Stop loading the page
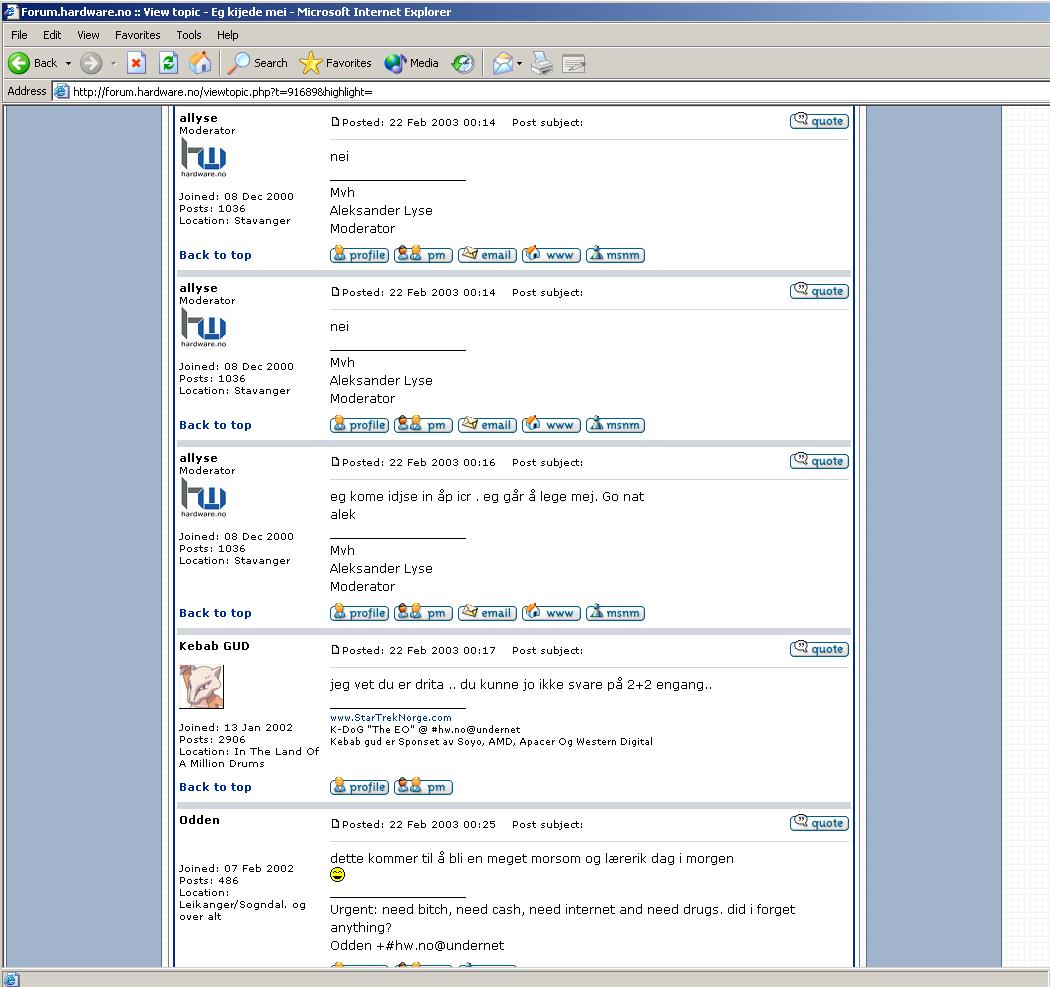 click(137, 63)
